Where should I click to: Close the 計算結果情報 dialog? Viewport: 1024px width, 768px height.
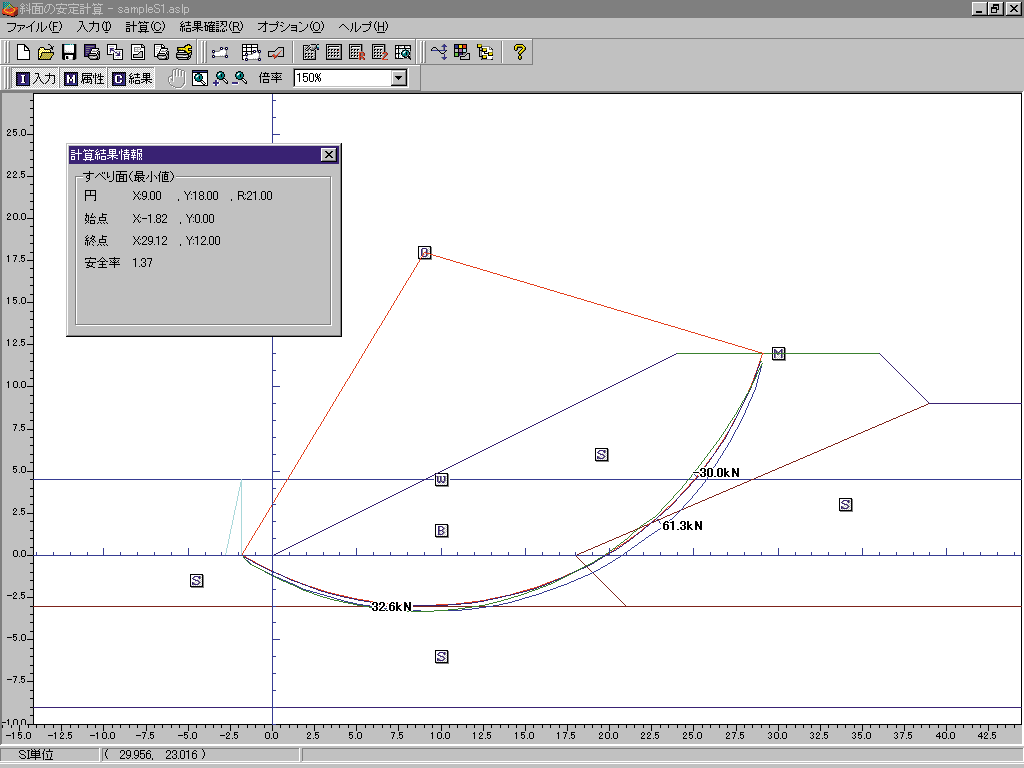point(328,154)
